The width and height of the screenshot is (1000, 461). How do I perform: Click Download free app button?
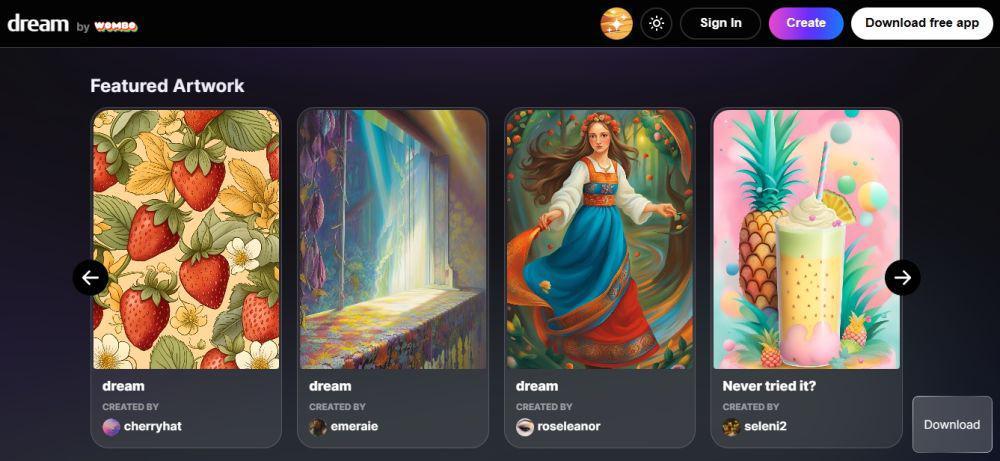point(922,24)
